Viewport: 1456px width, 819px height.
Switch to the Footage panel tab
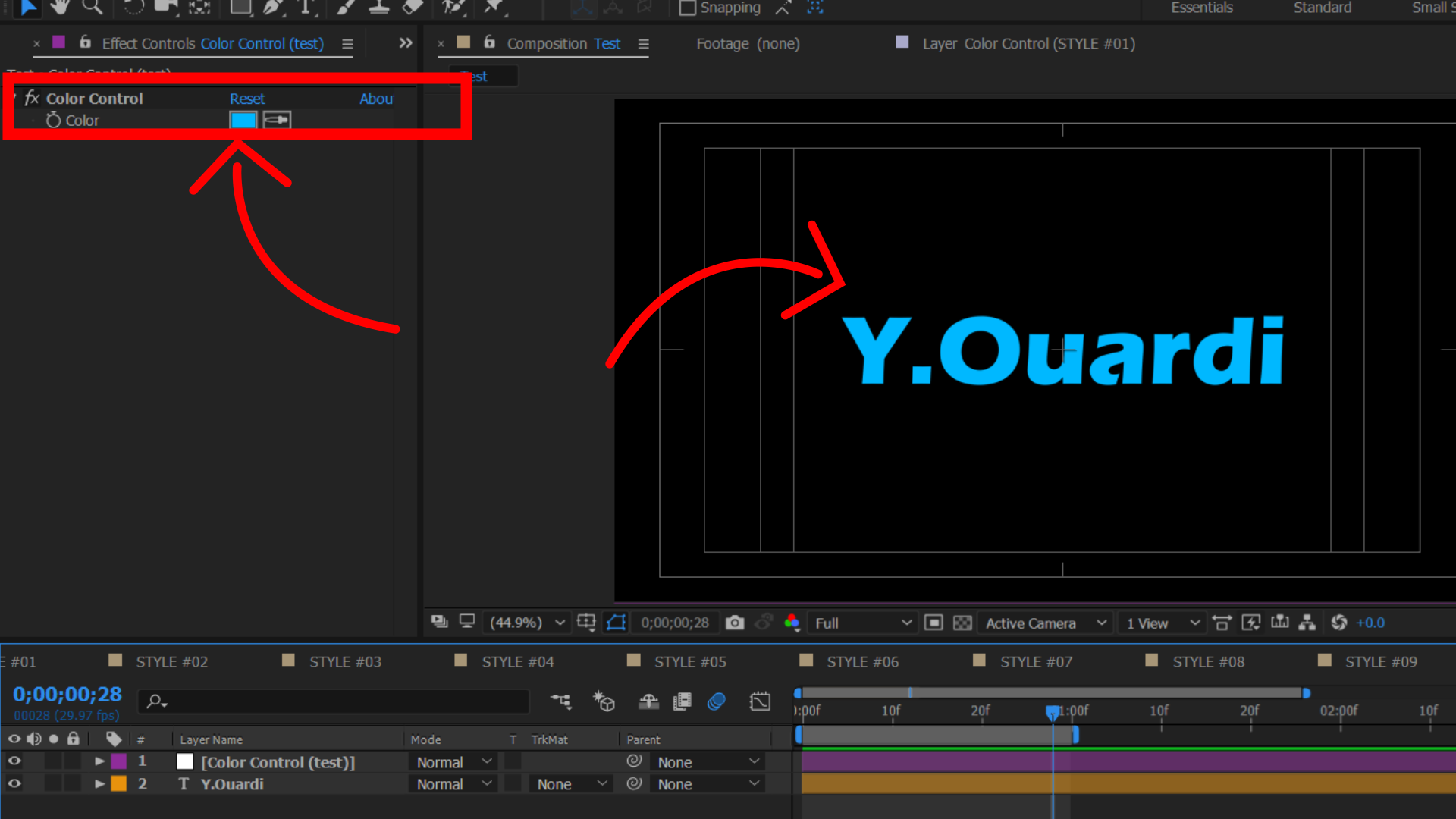(748, 43)
